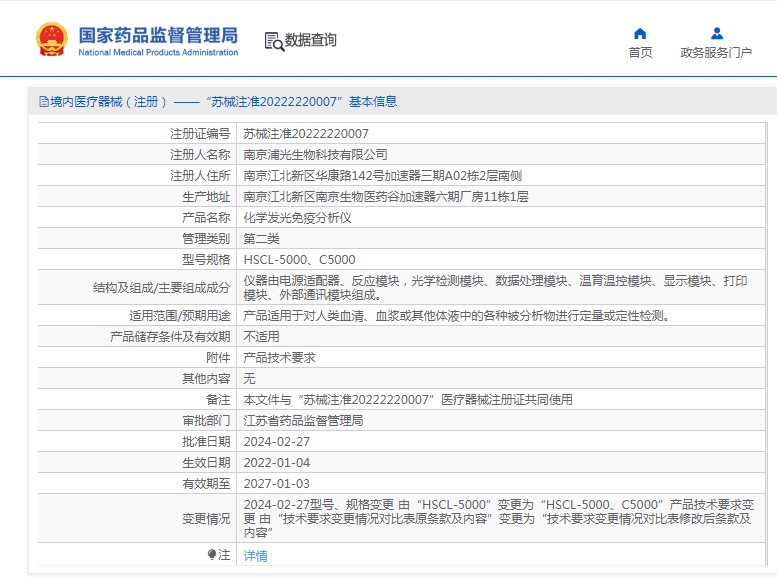Viewport: 777px width, 579px height.
Task: Click the national emblem logo
Action: [x=52, y=39]
